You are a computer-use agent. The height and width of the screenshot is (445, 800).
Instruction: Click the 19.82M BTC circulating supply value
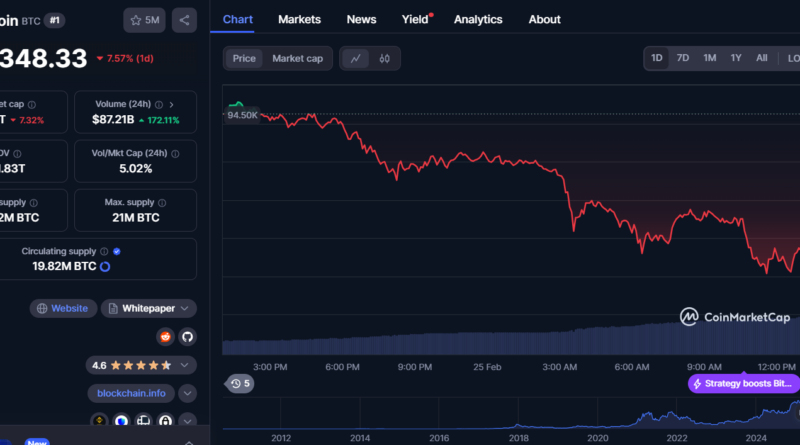pyautogui.click(x=64, y=266)
